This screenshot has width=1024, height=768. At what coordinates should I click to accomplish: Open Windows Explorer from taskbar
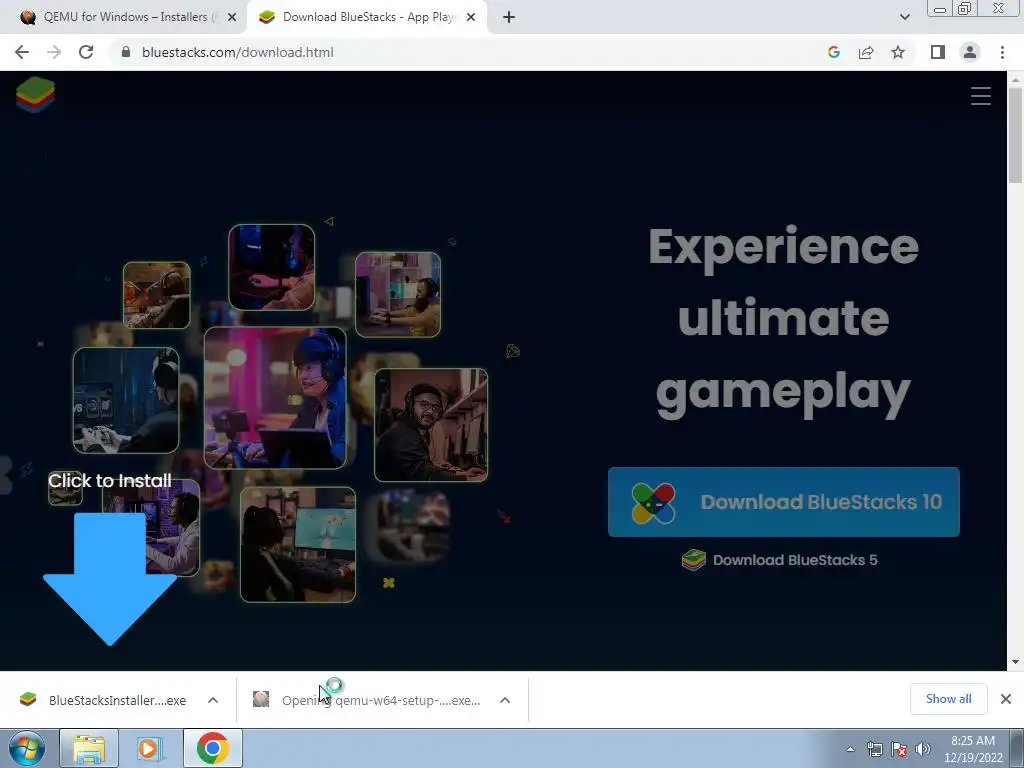(x=89, y=748)
